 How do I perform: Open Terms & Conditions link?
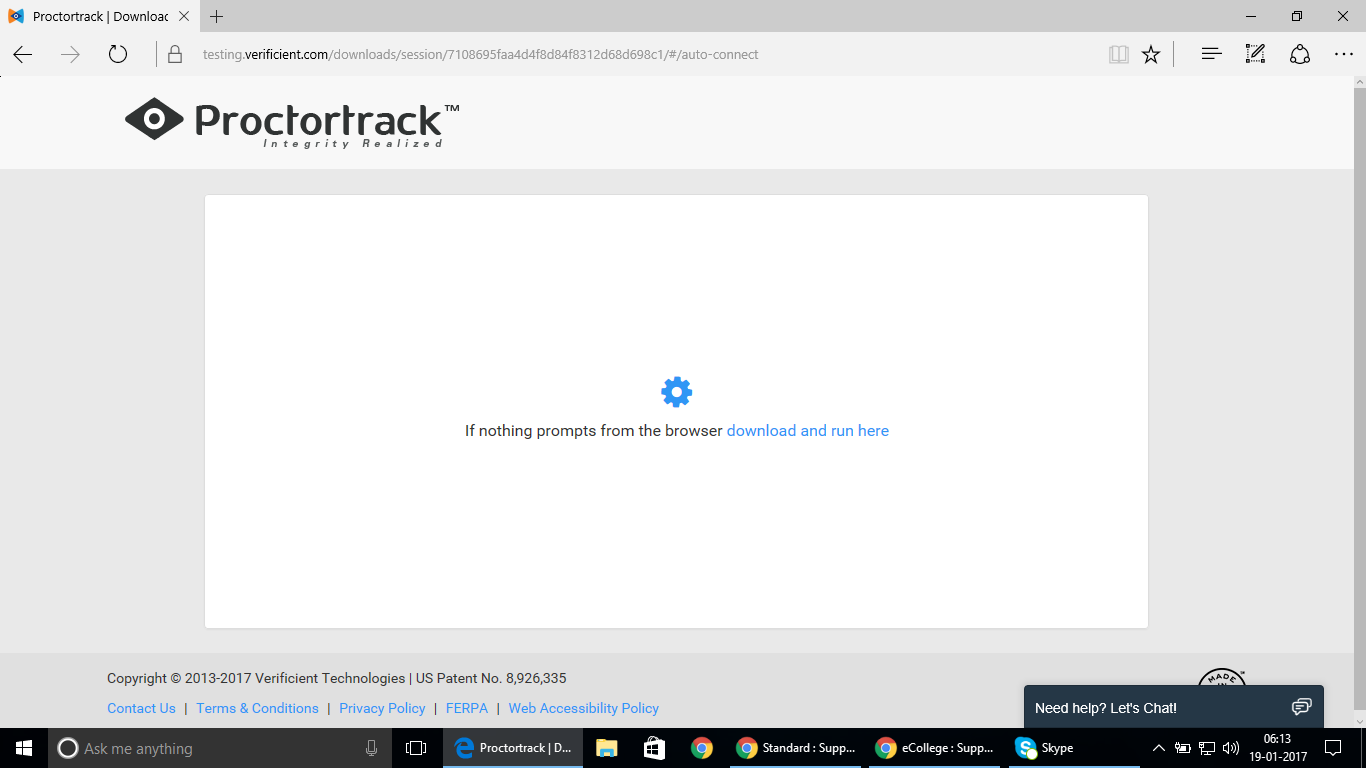pyautogui.click(x=257, y=708)
